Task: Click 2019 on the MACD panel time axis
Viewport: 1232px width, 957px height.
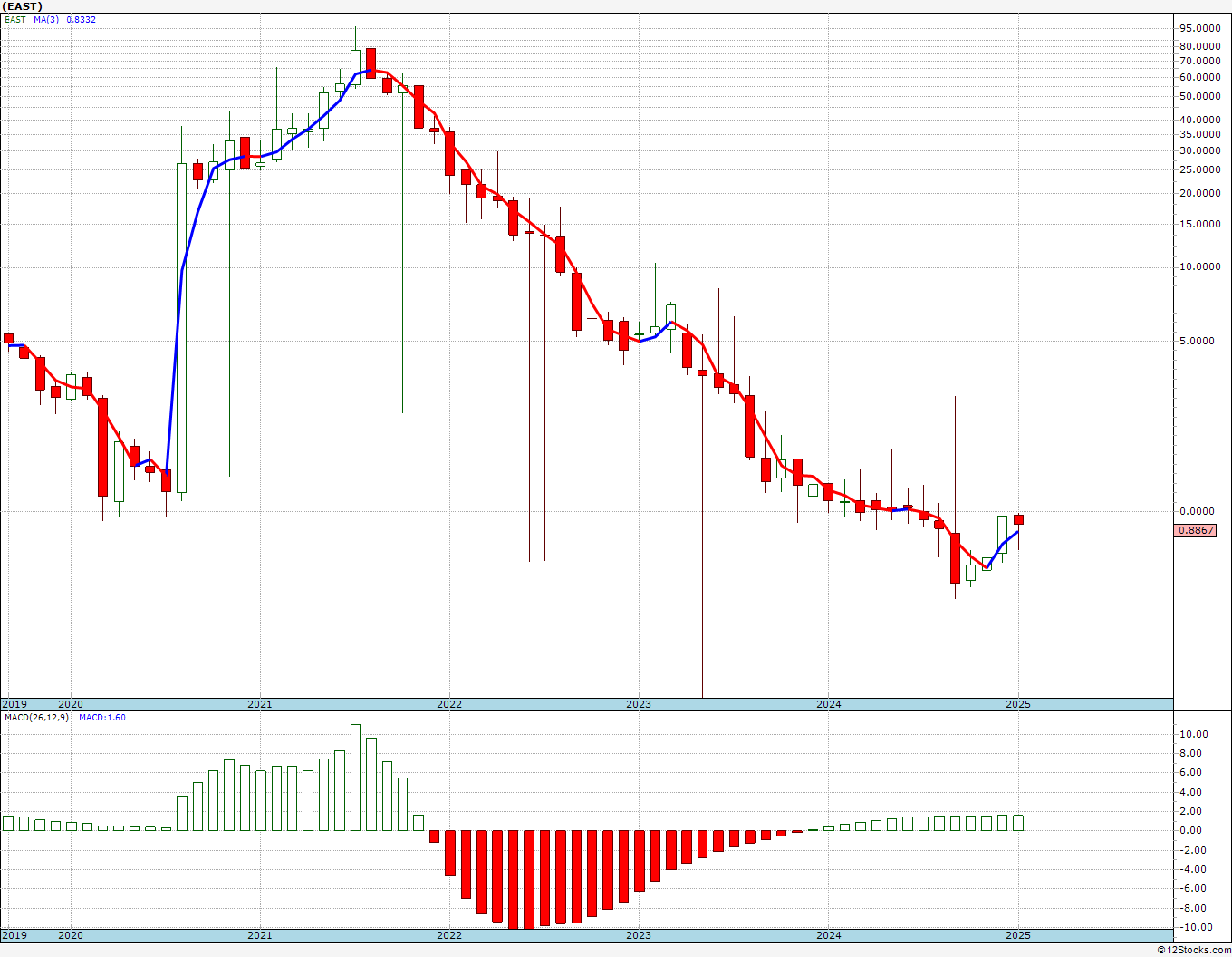Action: click(x=14, y=935)
